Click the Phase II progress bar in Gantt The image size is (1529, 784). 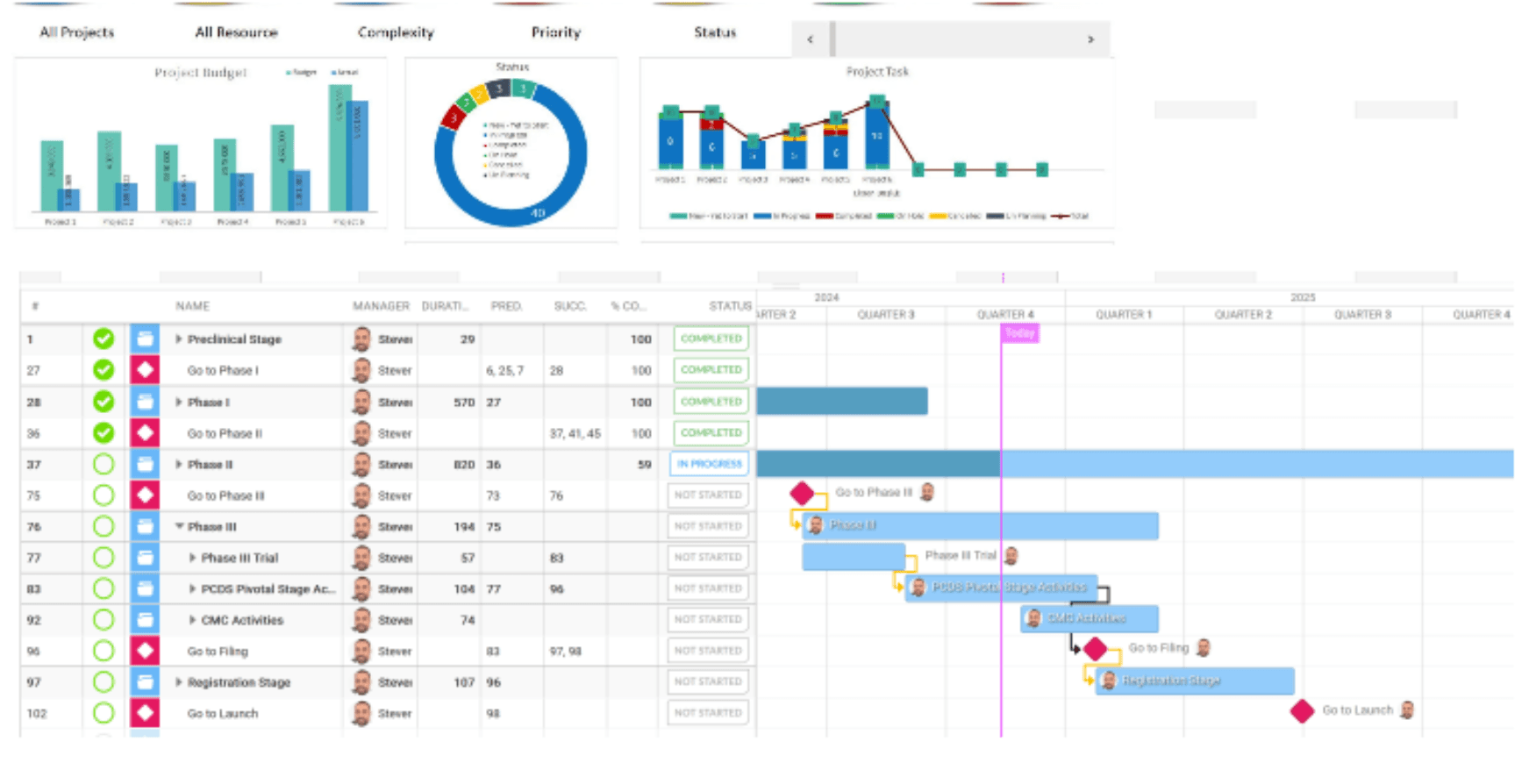1135,463
